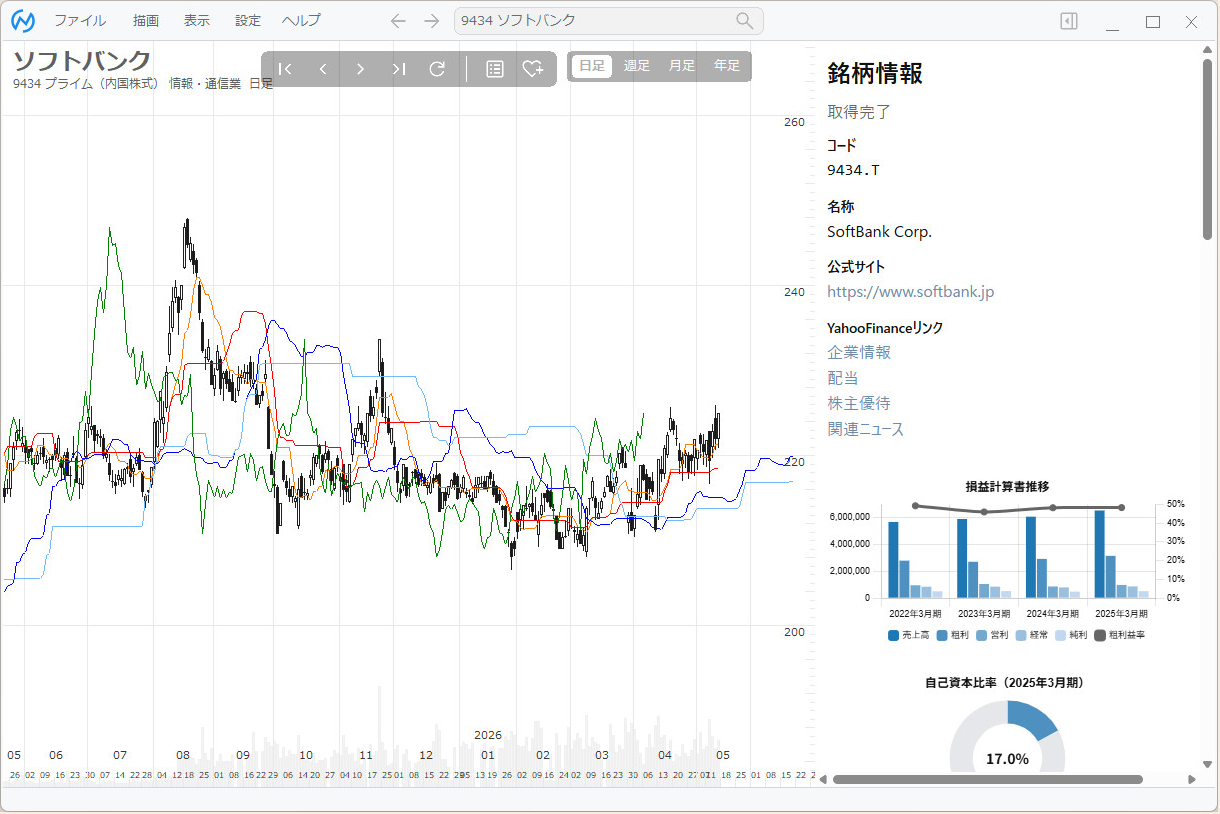Jump to first stock button
The width and height of the screenshot is (1220, 814).
pyautogui.click(x=285, y=69)
